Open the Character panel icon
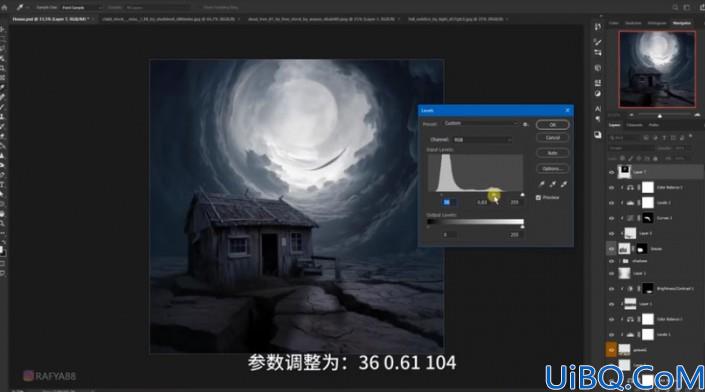 tap(598, 109)
